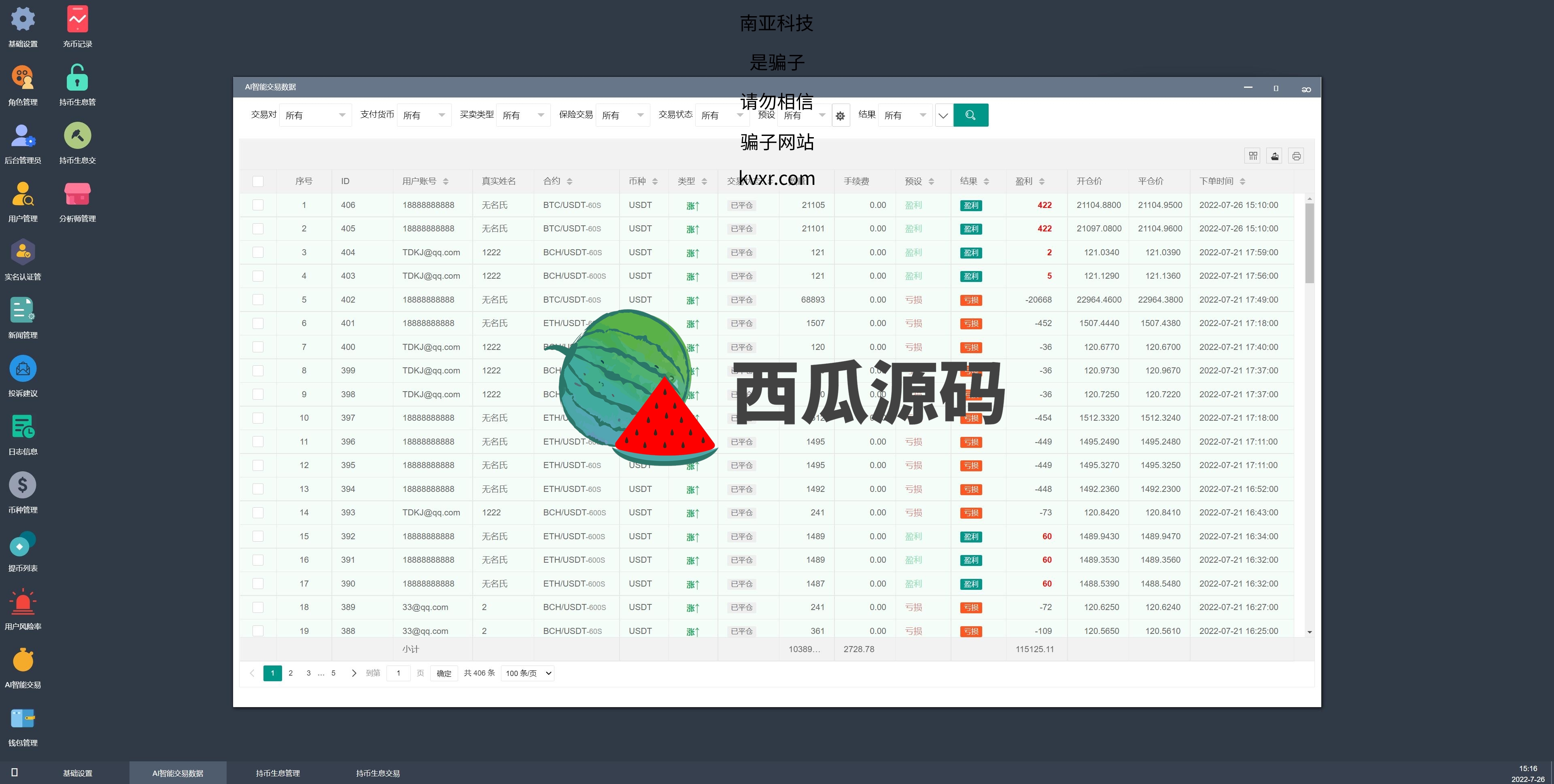This screenshot has height=784, width=1554.
Task: Check the row with ID 393
Action: point(258,513)
